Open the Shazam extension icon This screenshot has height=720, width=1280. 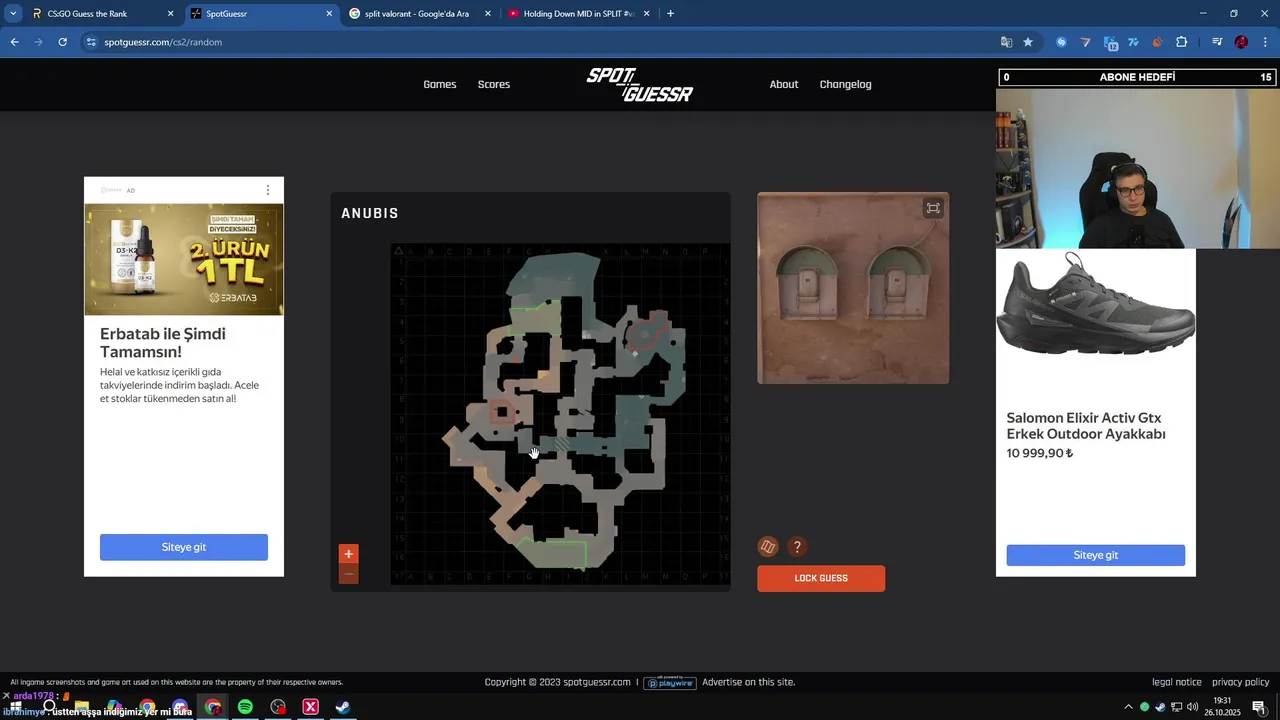(x=1061, y=42)
